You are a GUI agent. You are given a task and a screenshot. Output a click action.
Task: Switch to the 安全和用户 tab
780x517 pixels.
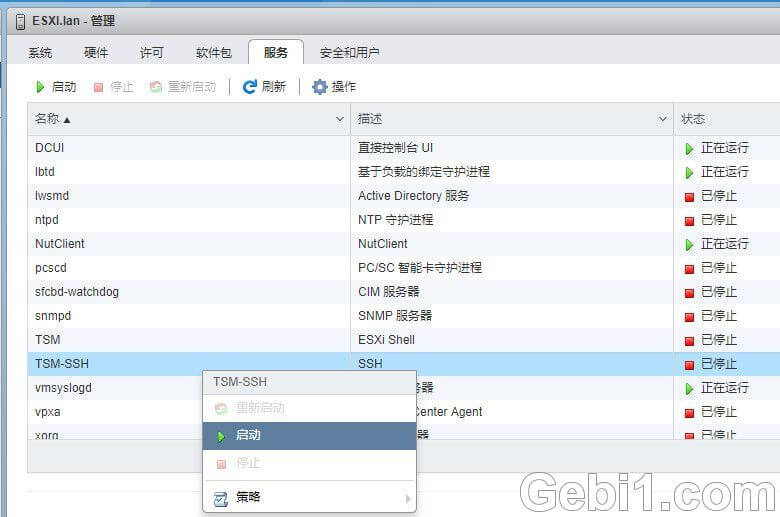pos(349,52)
